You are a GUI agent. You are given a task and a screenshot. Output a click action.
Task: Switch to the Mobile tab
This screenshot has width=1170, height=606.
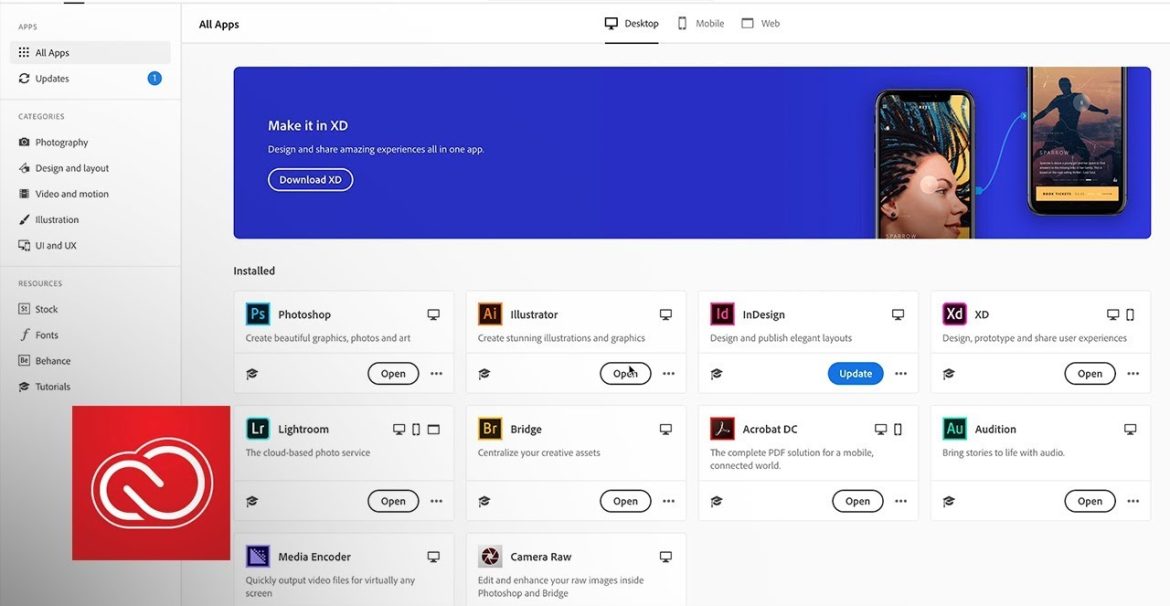click(700, 24)
